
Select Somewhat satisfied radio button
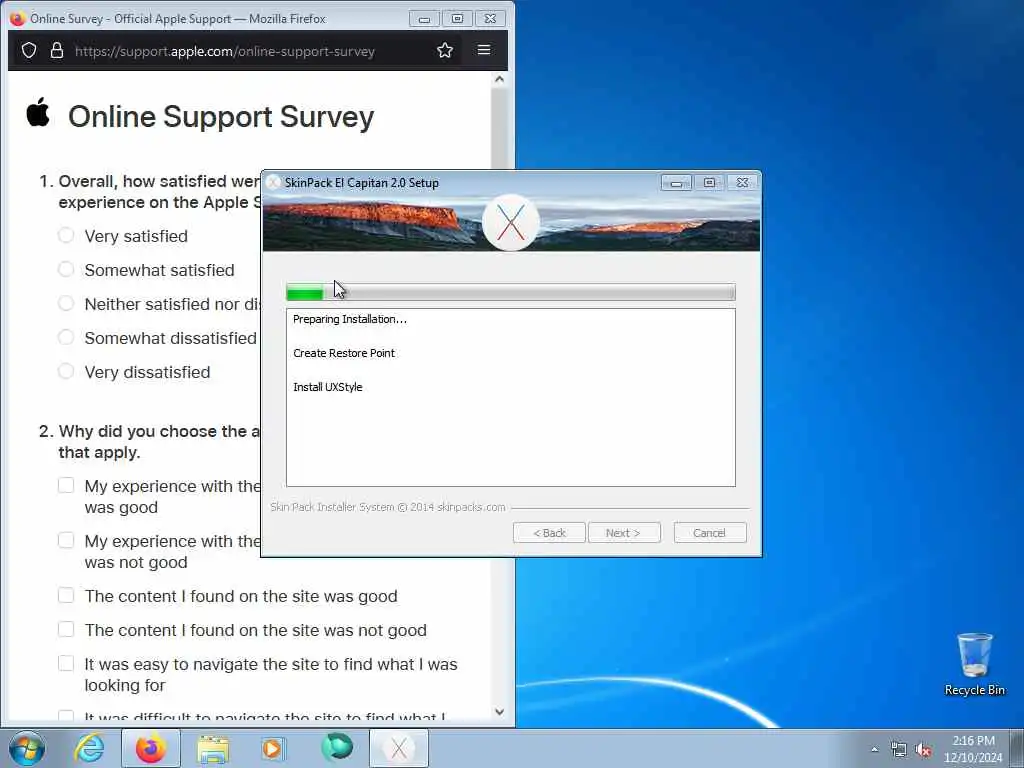66,269
